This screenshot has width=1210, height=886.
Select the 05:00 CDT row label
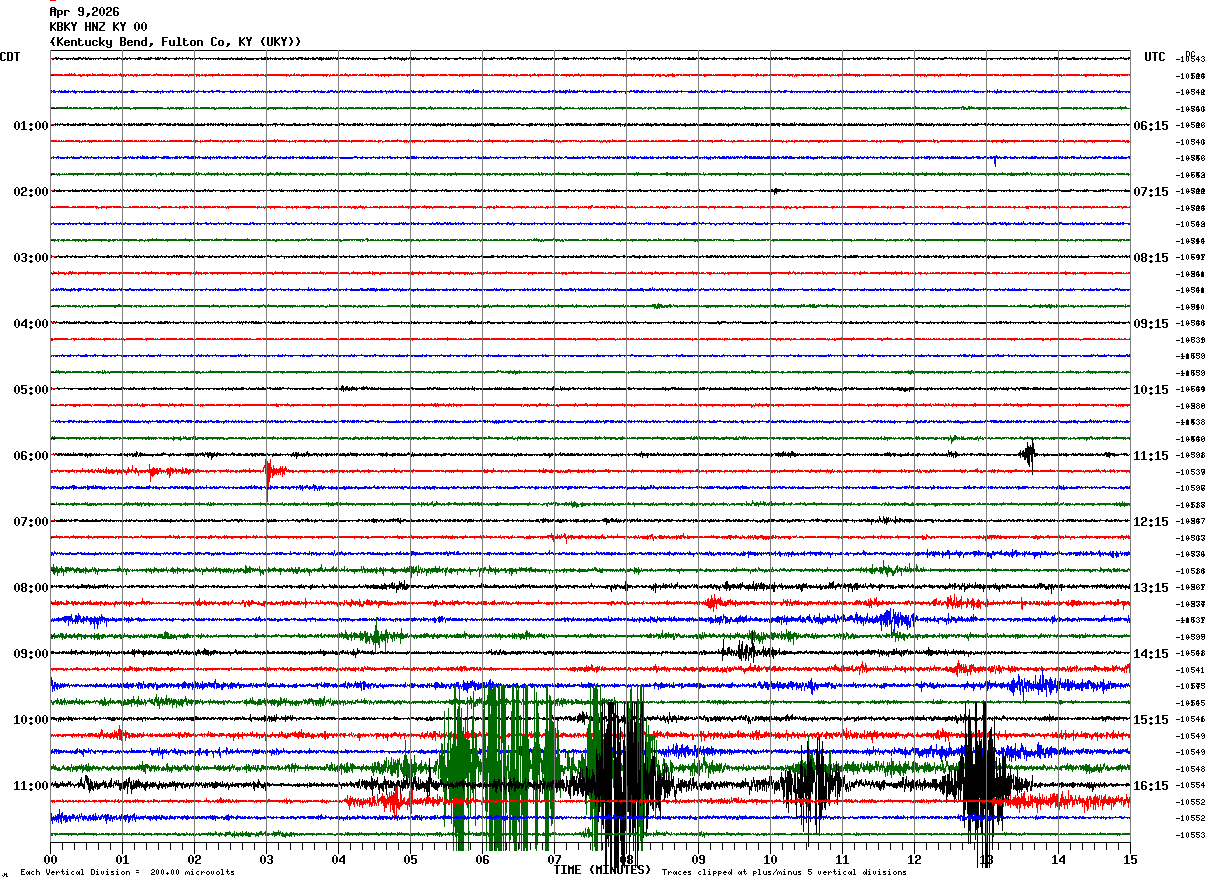[x=31, y=390]
